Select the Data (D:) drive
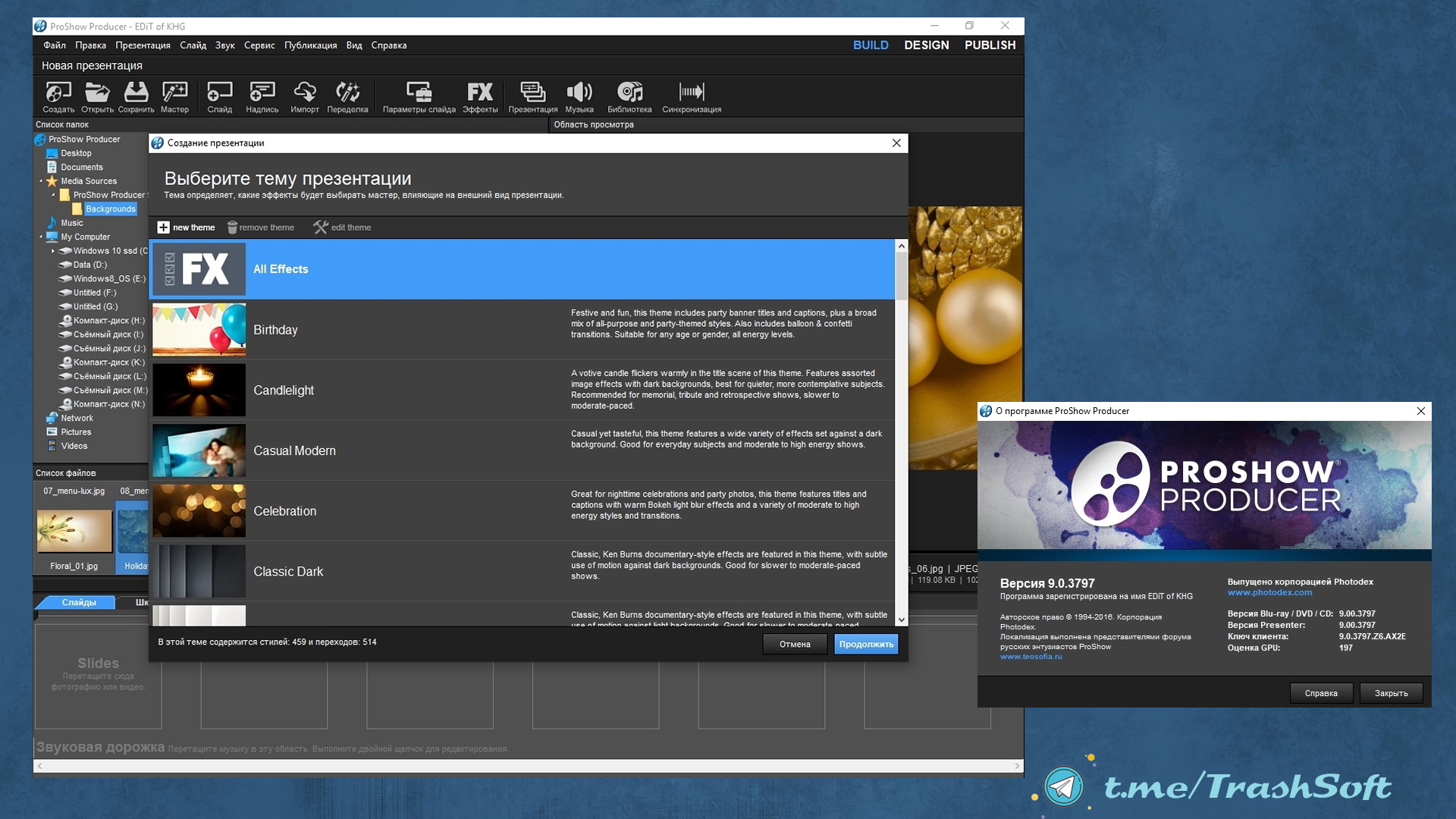This screenshot has width=1456, height=819. pyautogui.click(x=89, y=265)
